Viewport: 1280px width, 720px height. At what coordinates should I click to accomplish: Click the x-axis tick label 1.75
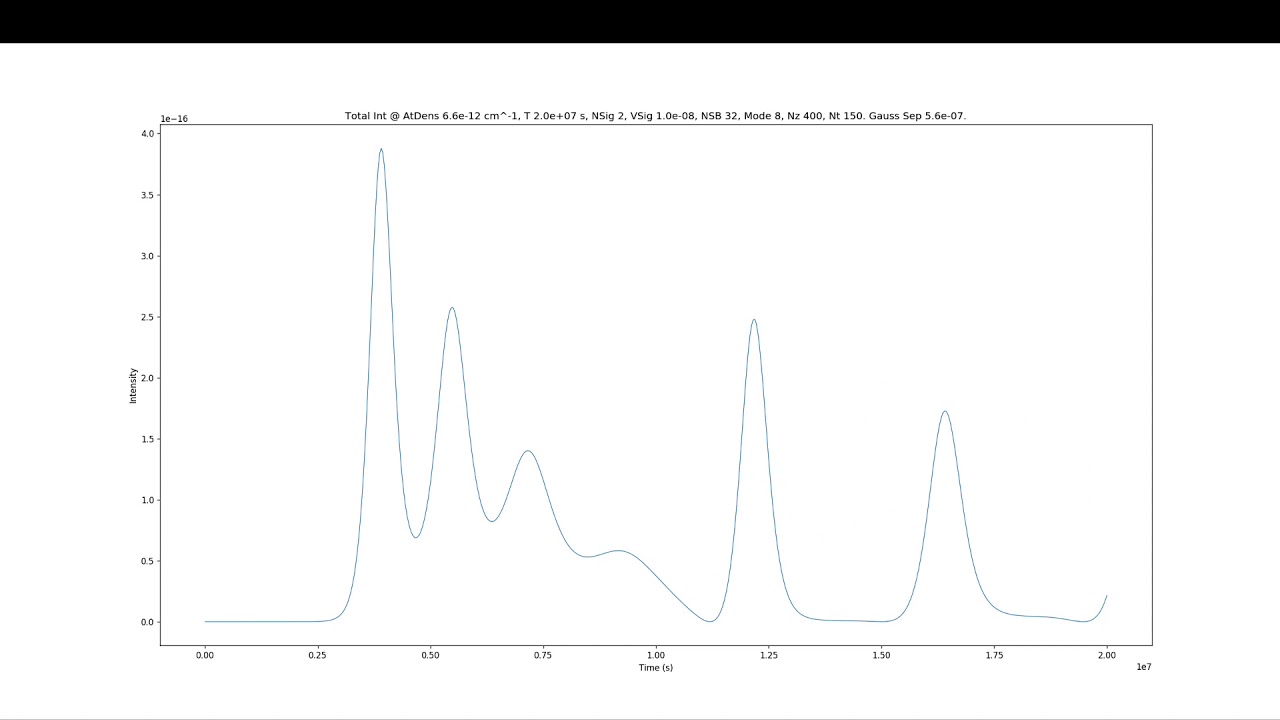pos(994,656)
